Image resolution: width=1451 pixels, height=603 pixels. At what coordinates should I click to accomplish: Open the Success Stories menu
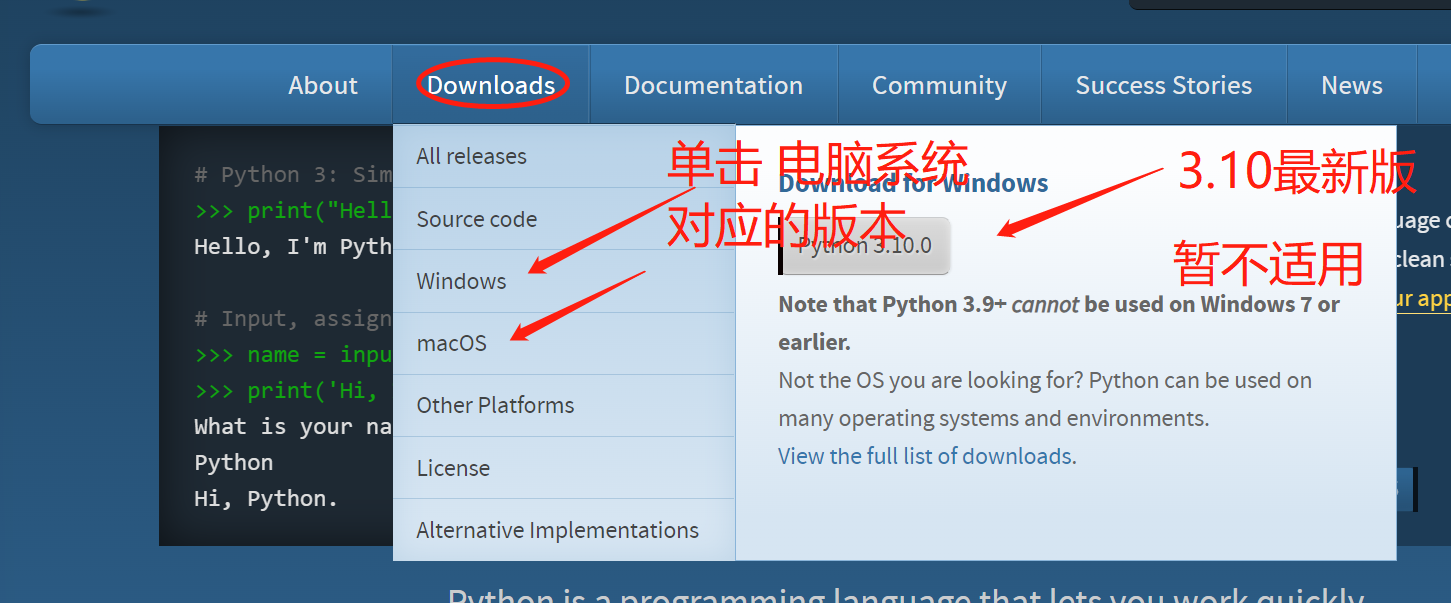pyautogui.click(x=1163, y=85)
